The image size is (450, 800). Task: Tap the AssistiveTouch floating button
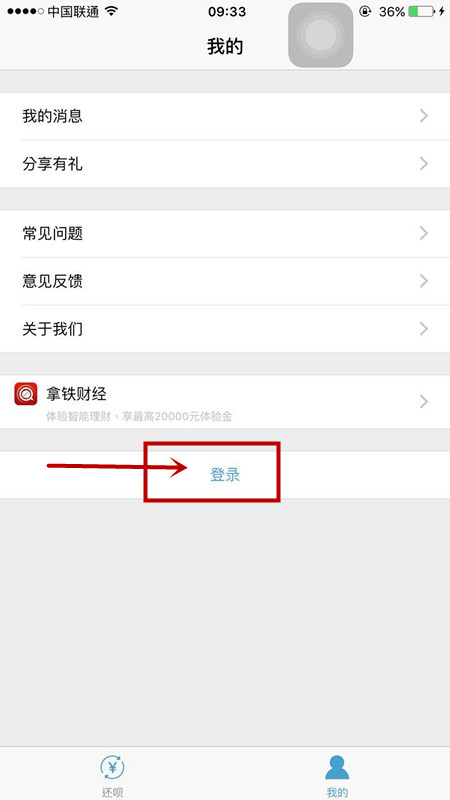pyautogui.click(x=320, y=35)
